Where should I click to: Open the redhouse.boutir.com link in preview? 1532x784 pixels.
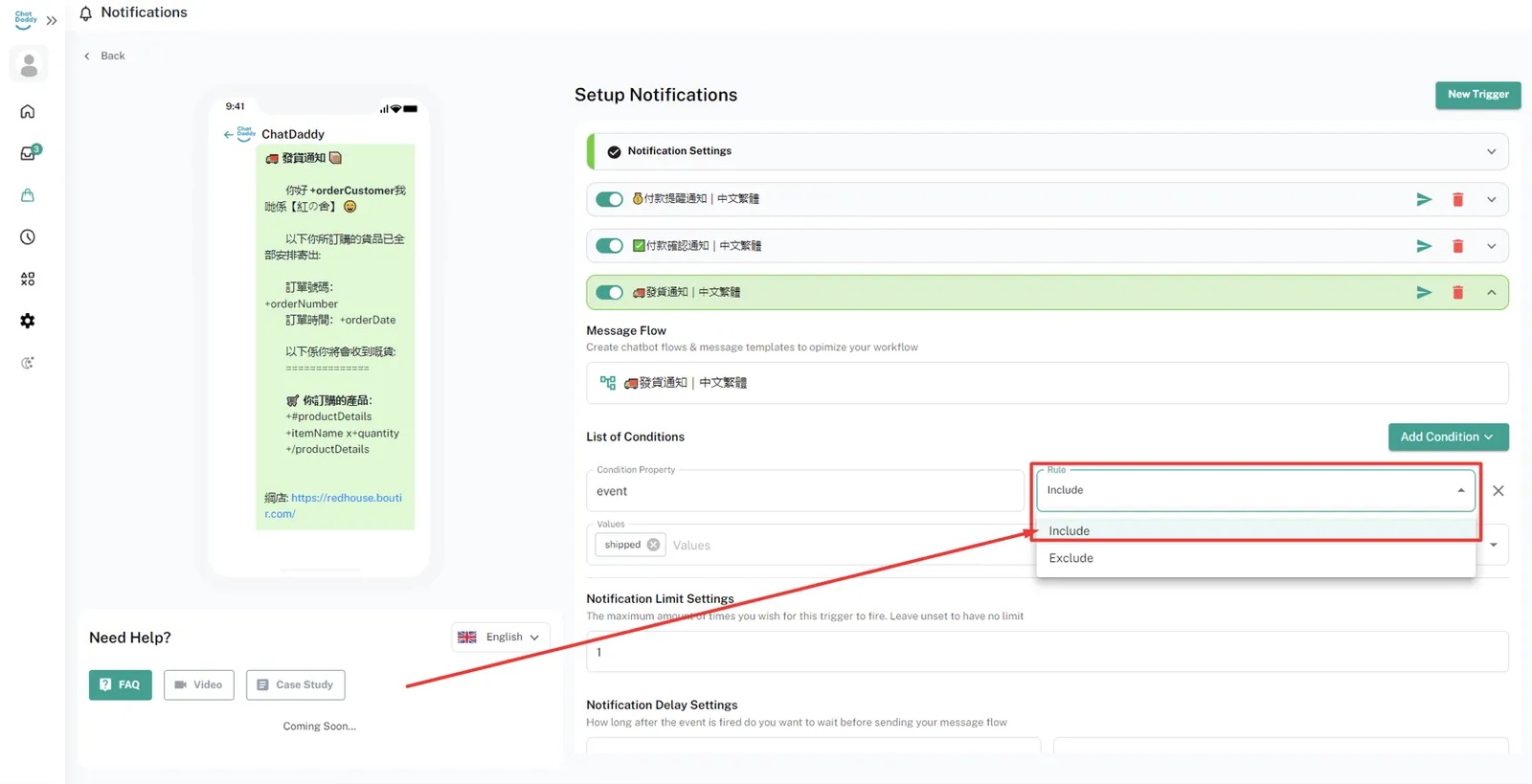click(346, 498)
